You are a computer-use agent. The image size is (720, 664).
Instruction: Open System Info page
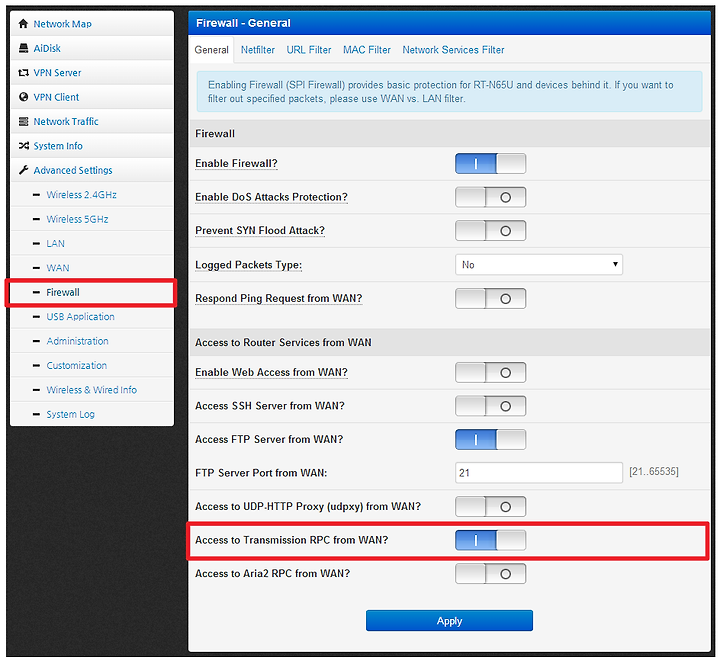(58, 146)
